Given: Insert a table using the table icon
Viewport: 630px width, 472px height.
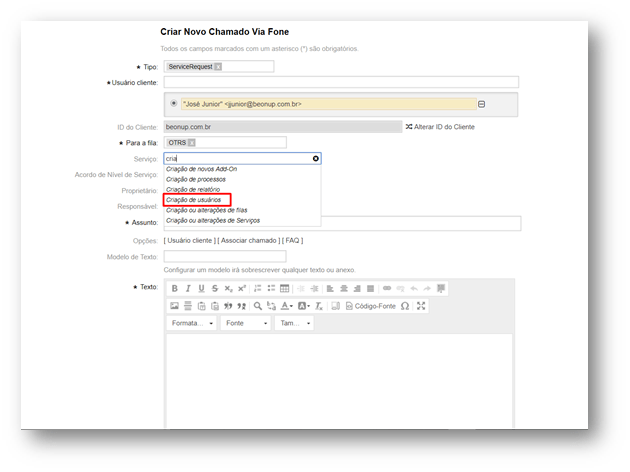Looking at the screenshot, I should (285, 288).
